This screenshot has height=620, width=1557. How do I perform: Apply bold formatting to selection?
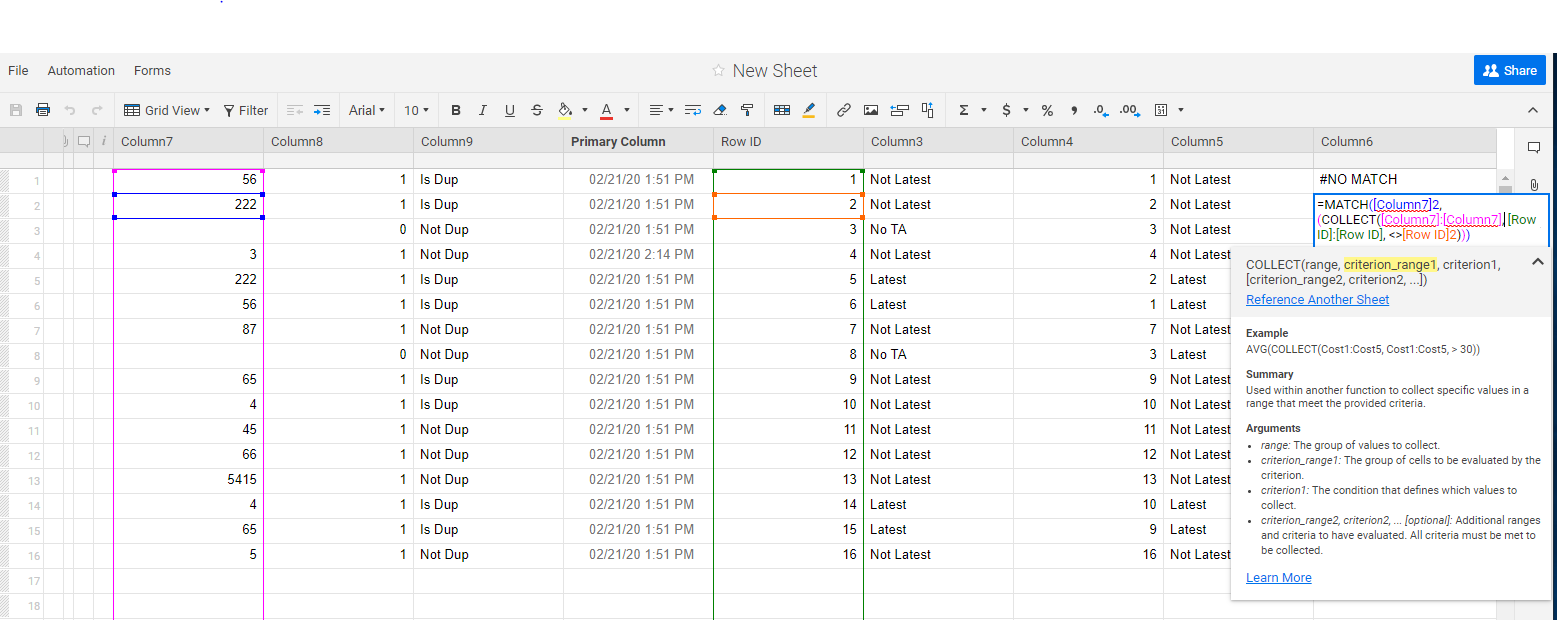point(456,110)
